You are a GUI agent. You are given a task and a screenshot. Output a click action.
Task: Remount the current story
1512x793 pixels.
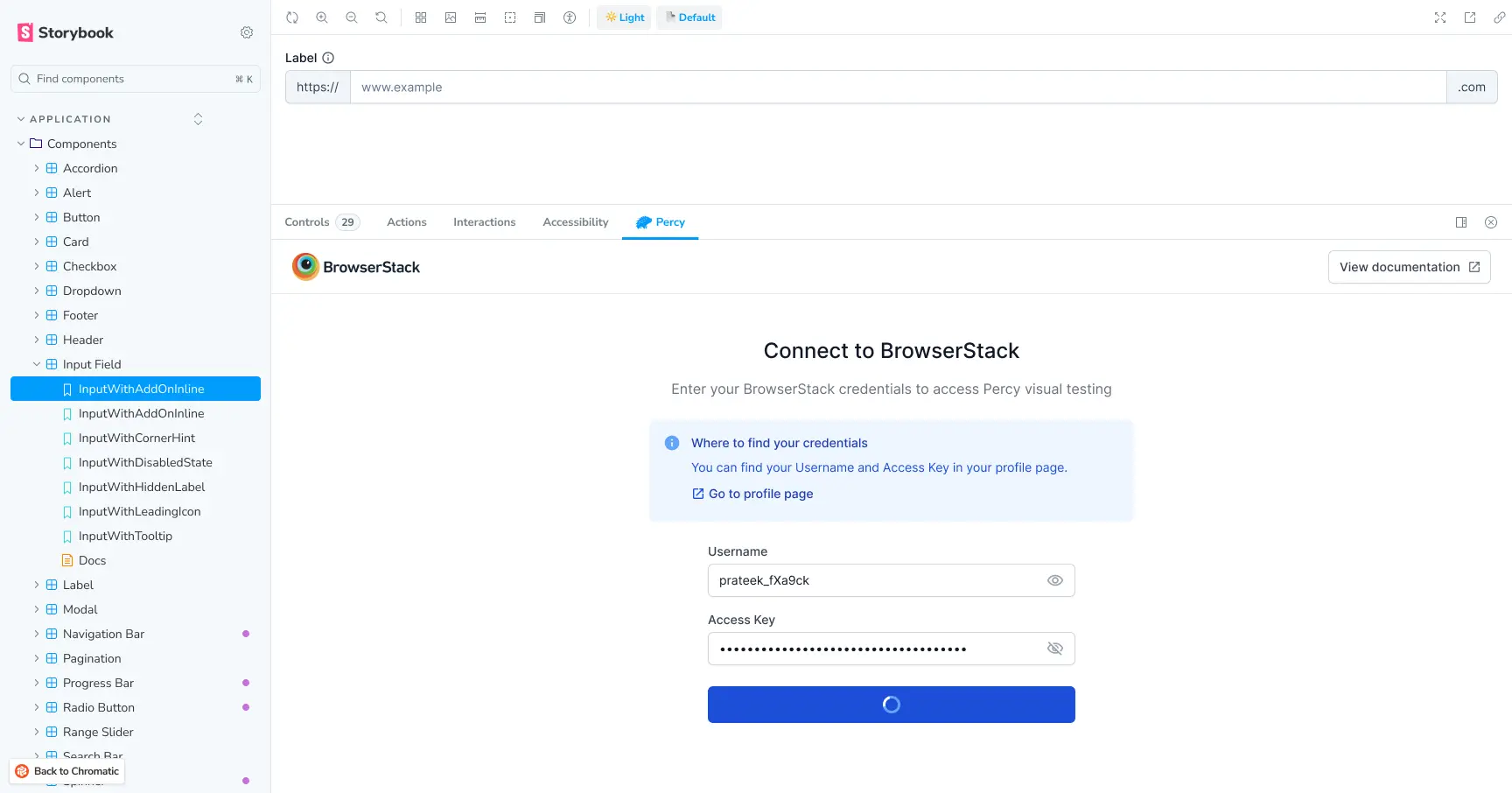292,17
